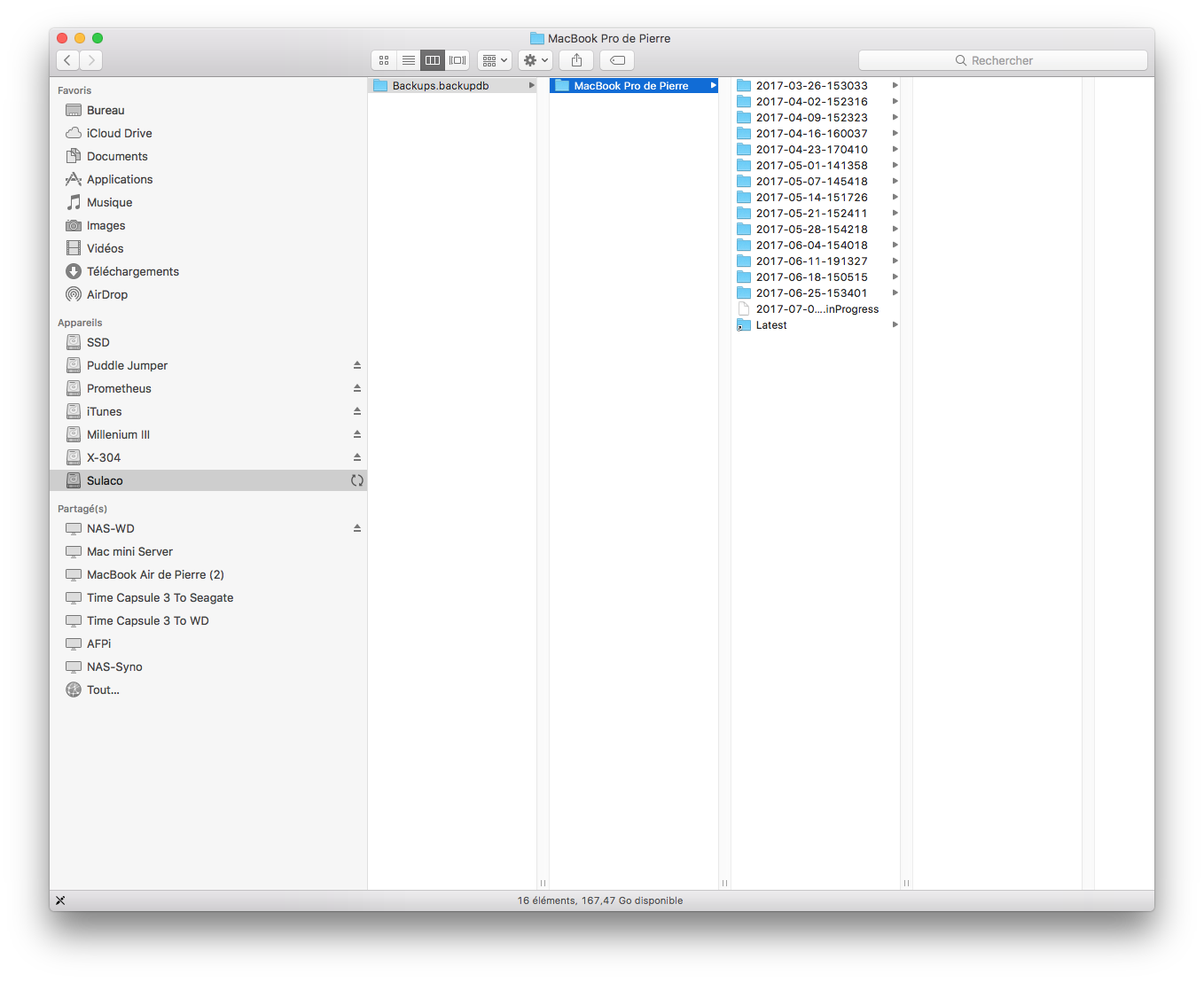
Task: Switch to list view mode
Action: pos(409,60)
